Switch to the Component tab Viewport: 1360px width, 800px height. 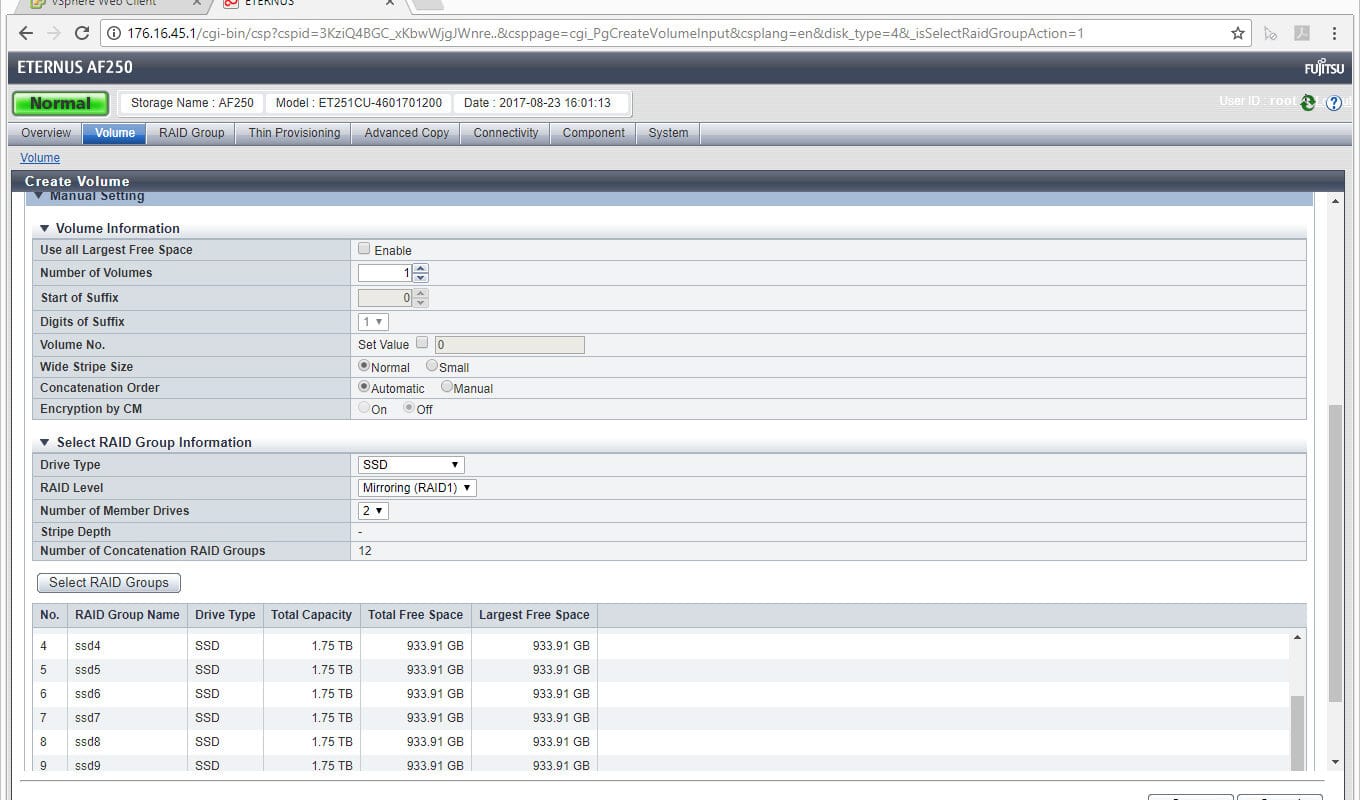pyautogui.click(x=594, y=133)
